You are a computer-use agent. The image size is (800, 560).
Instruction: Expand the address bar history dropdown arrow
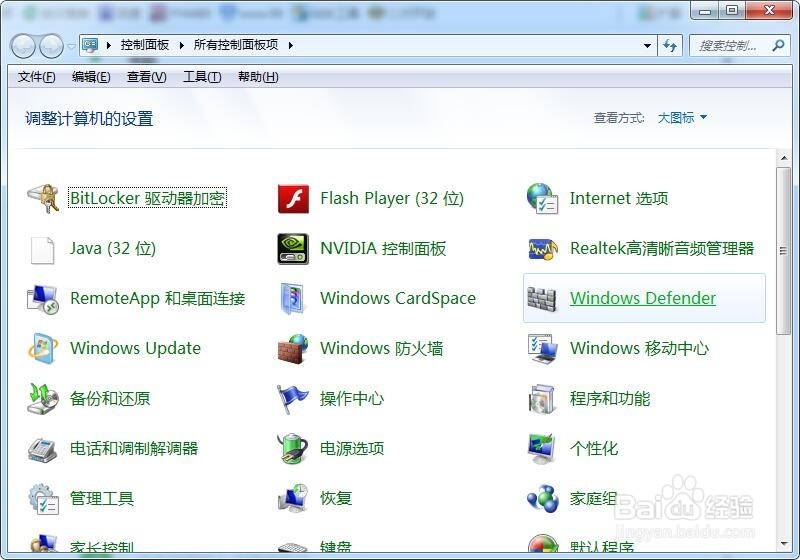coord(647,45)
